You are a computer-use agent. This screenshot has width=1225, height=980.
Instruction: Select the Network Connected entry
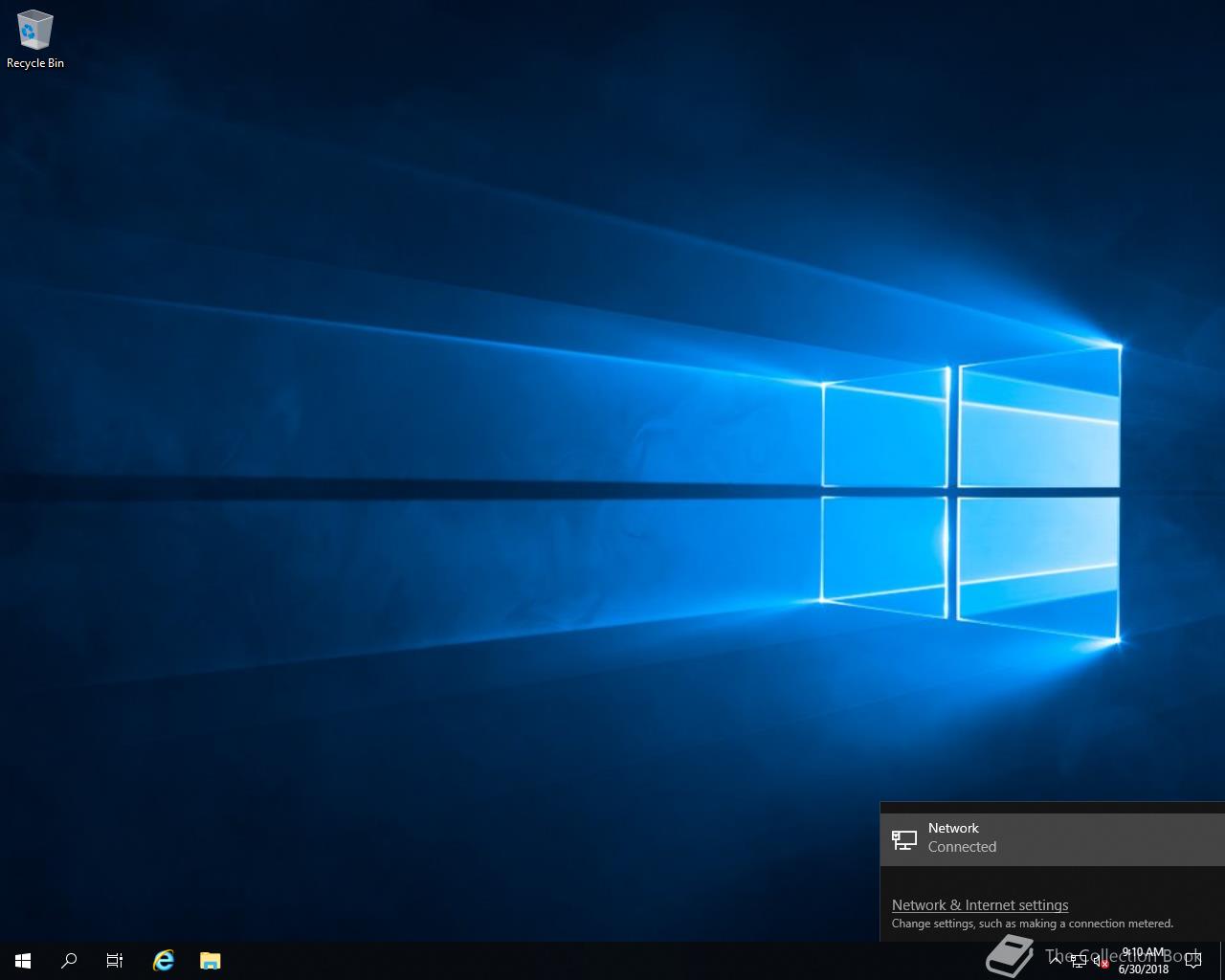(x=1053, y=838)
